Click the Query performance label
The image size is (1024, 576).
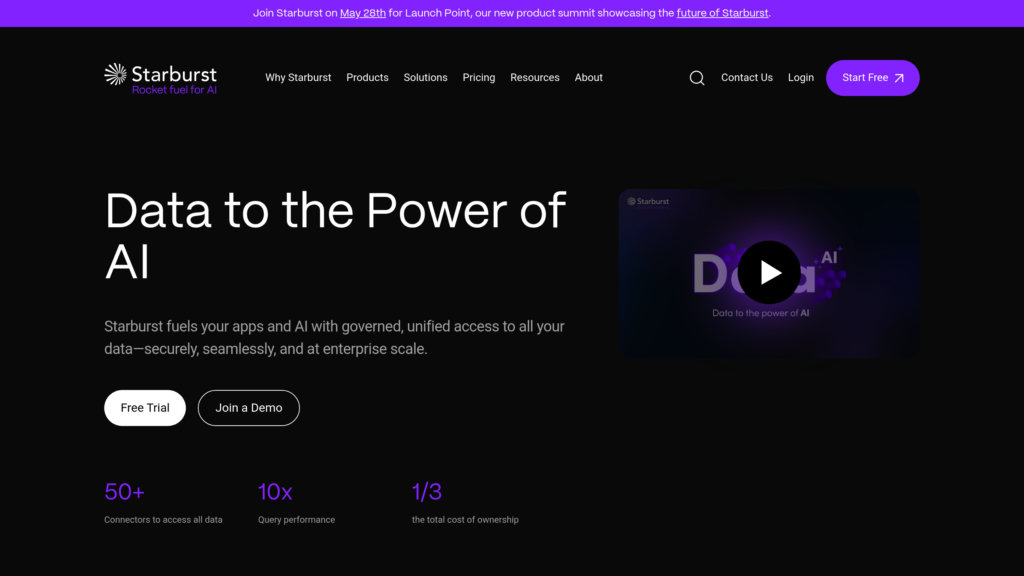(296, 520)
